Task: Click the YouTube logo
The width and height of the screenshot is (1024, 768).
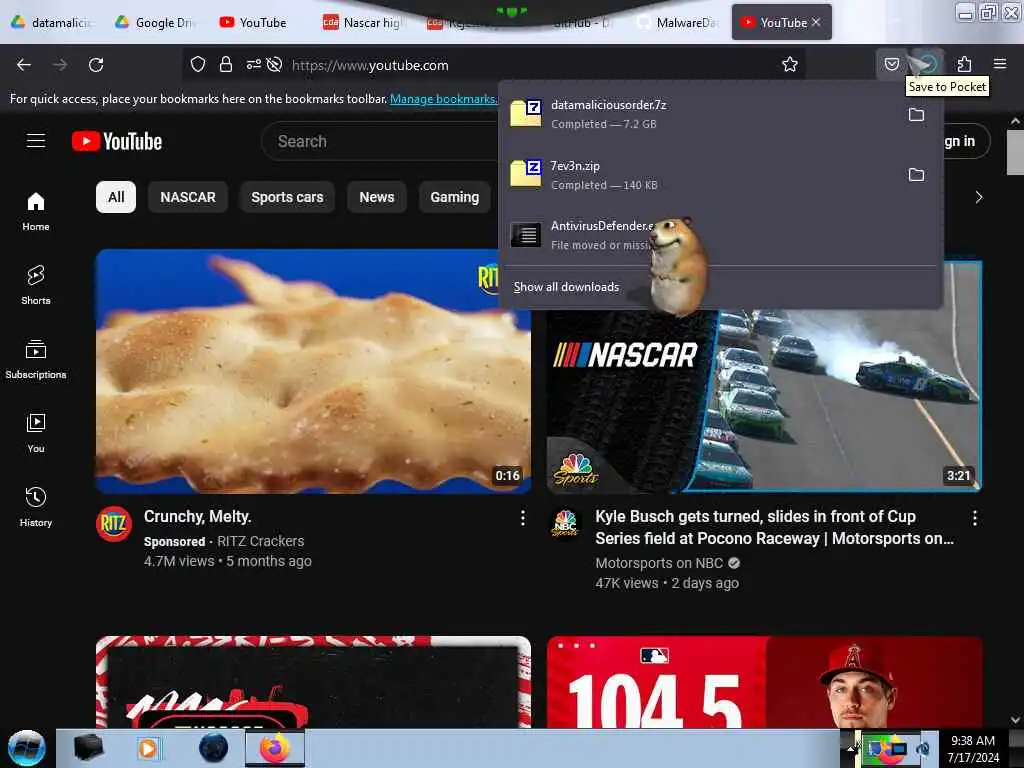Action: (117, 141)
